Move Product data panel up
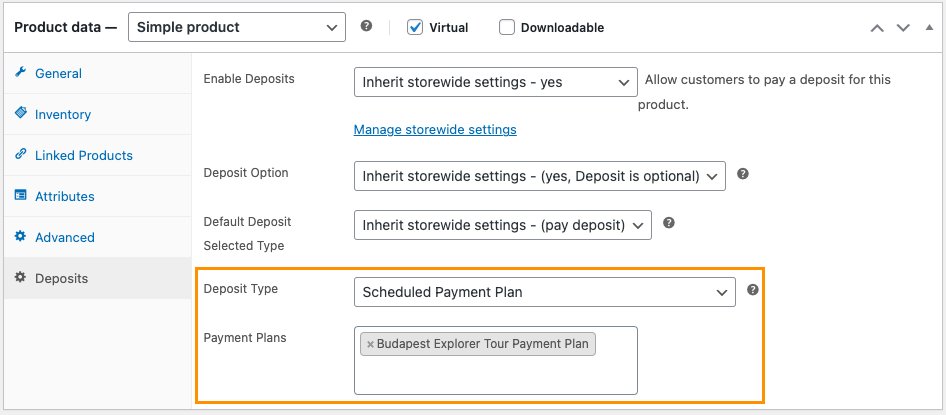This screenshot has height=415, width=946. [x=877, y=28]
